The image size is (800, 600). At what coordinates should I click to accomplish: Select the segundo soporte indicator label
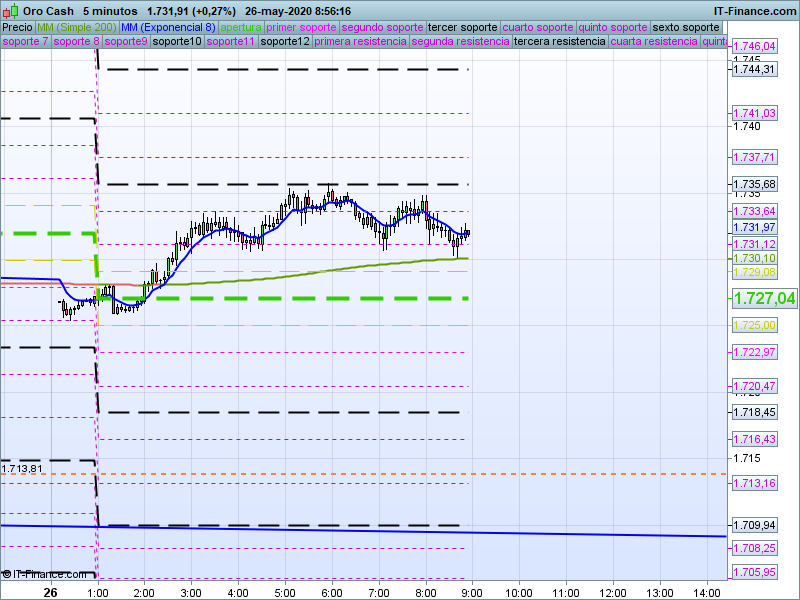click(383, 27)
